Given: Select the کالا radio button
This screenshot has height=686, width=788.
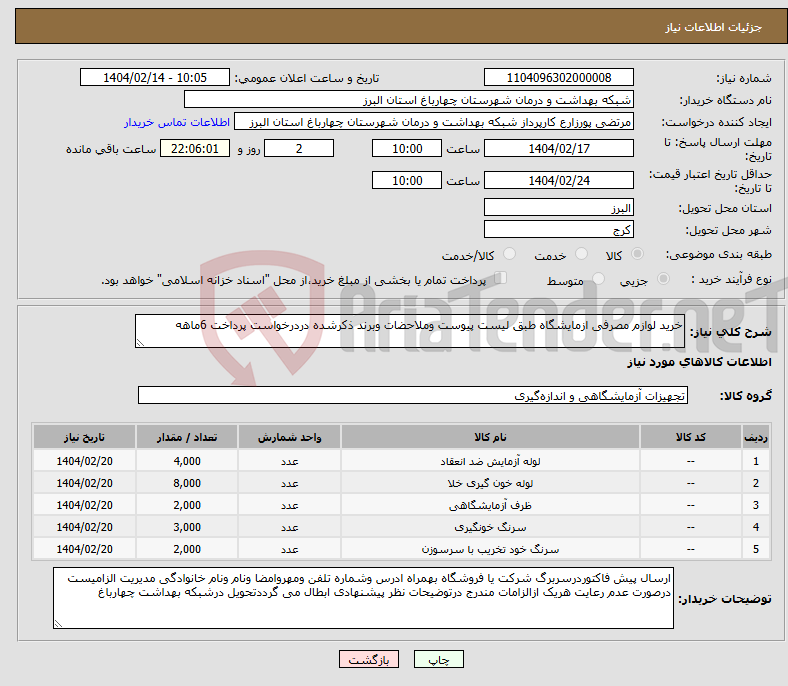Looking at the screenshot, I should click(637, 254).
